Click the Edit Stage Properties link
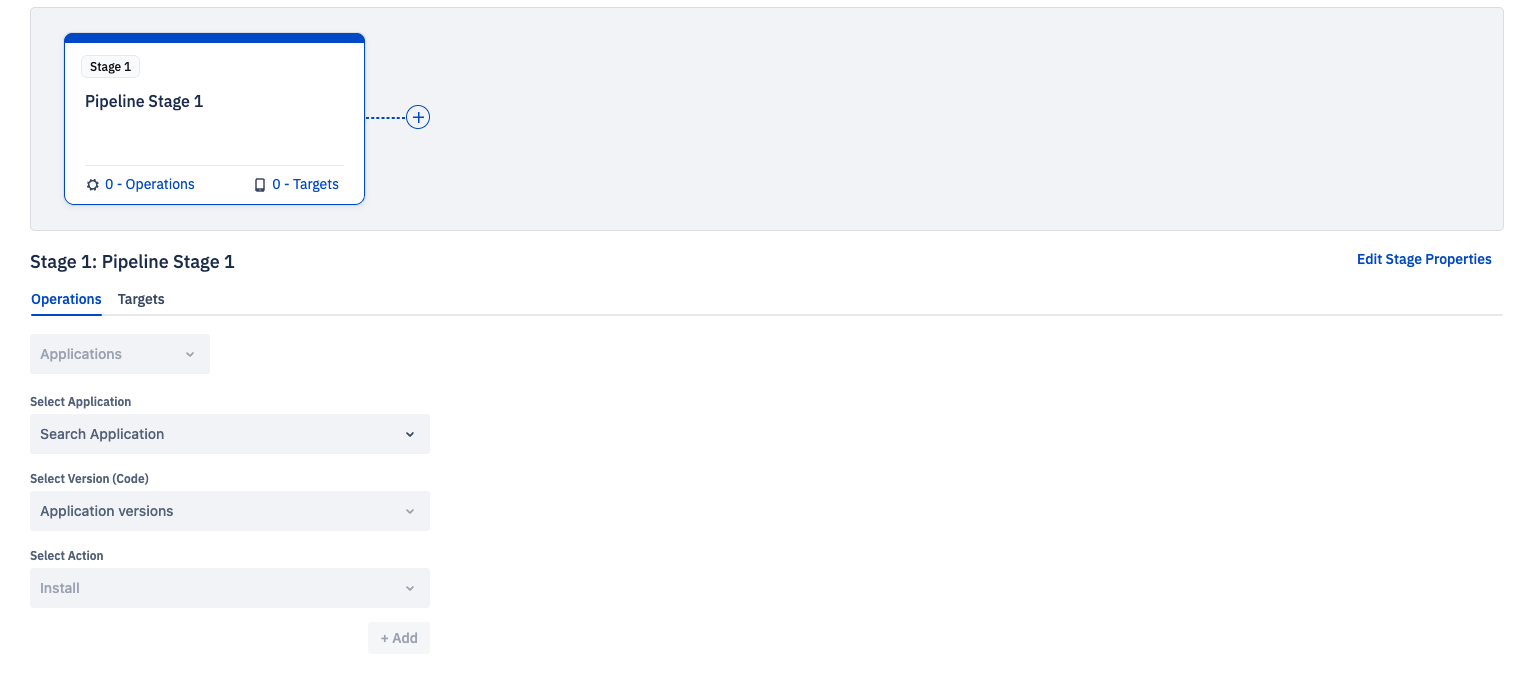This screenshot has width=1523, height=689. [x=1423, y=259]
